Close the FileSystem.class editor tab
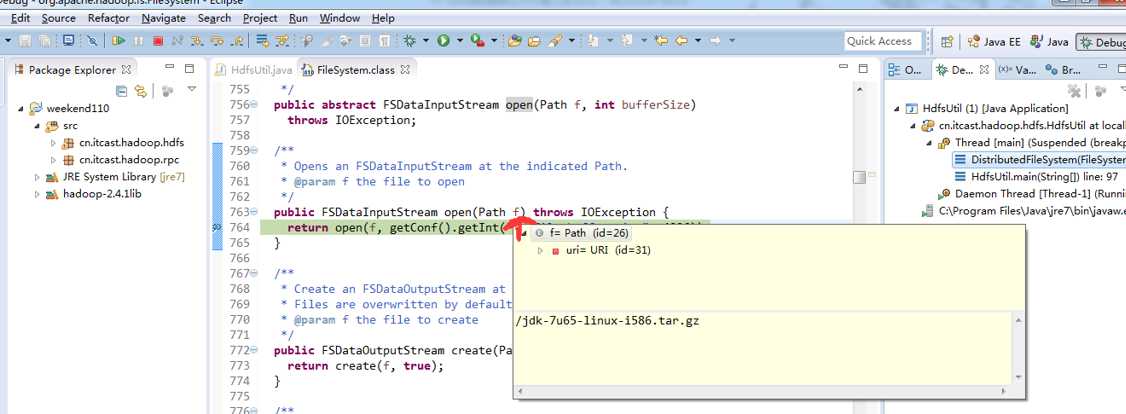The width and height of the screenshot is (1126, 414). click(x=405, y=70)
